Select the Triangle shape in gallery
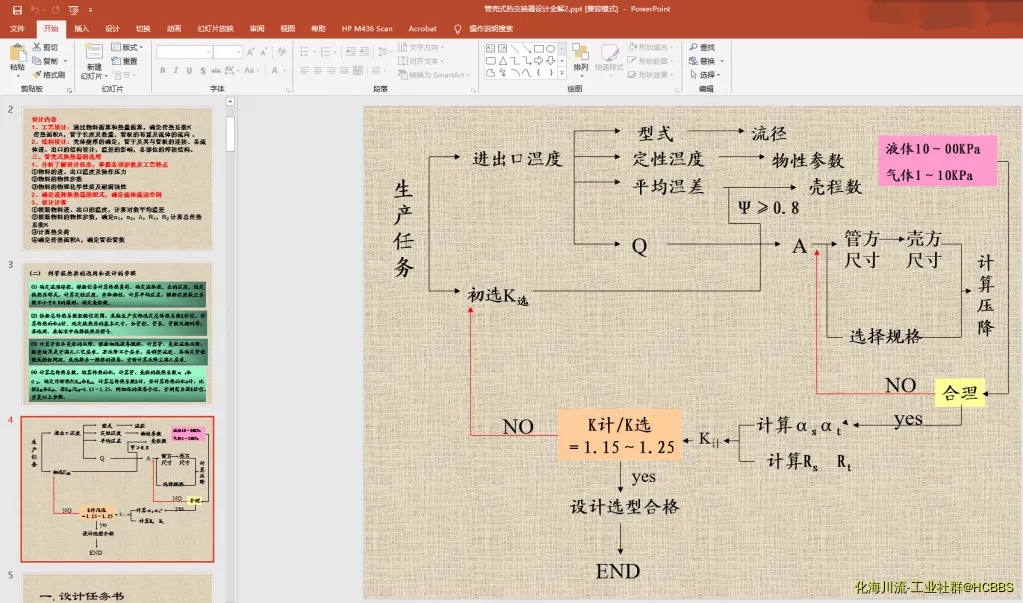Viewport: 1023px width, 603px height. [x=503, y=61]
